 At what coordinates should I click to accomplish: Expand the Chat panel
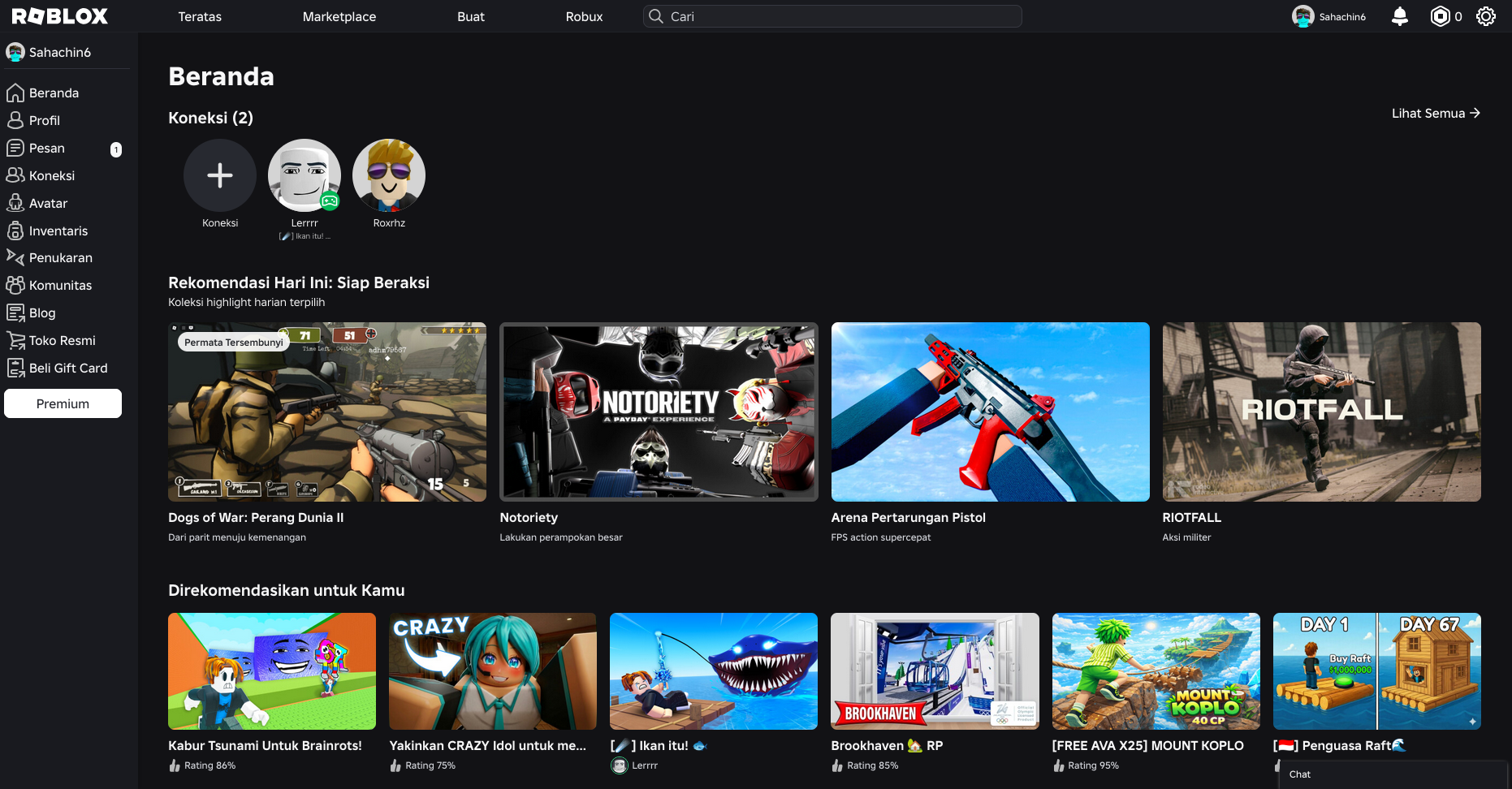[1392, 774]
